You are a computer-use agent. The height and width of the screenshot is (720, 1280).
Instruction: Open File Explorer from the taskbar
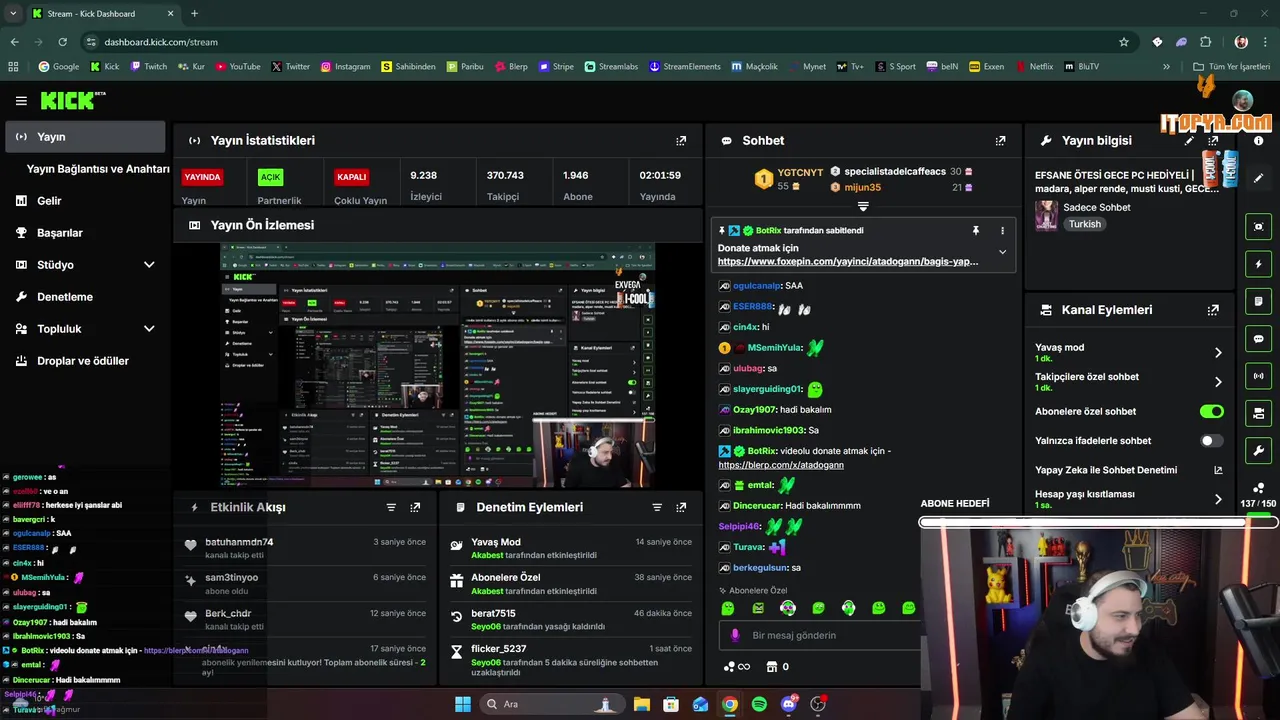(x=641, y=704)
